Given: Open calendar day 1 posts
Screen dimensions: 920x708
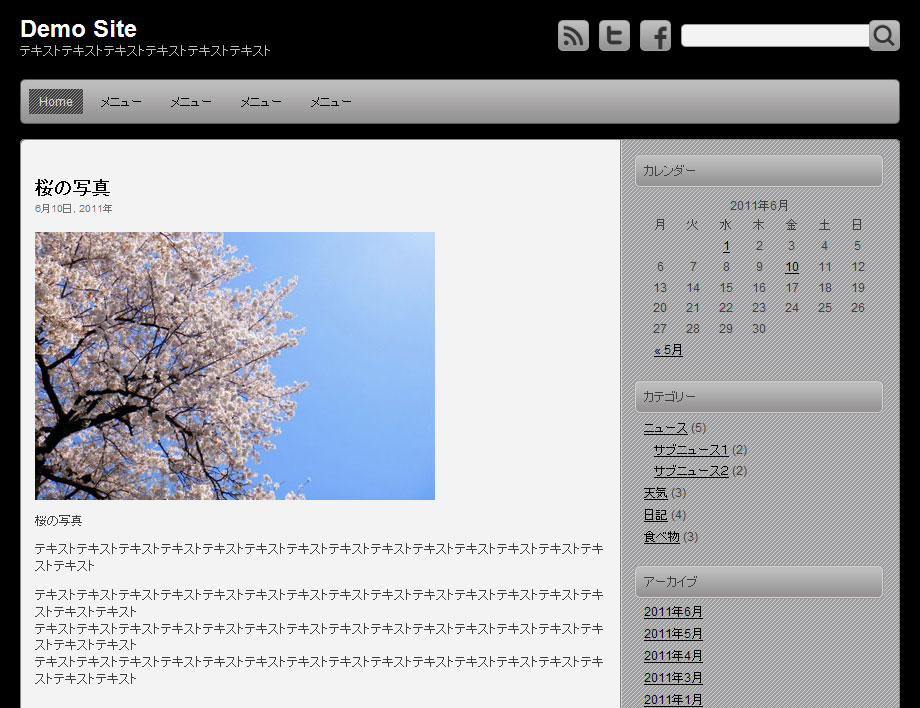Looking at the screenshot, I should click(x=726, y=246).
